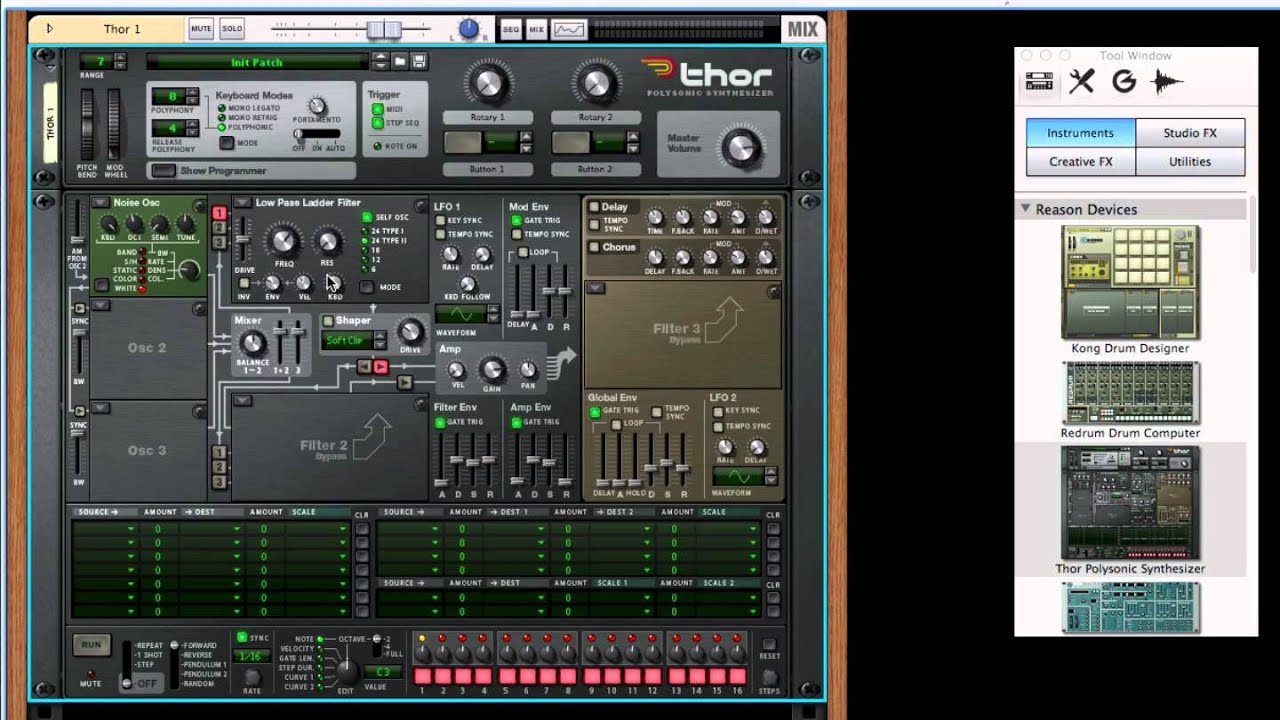
Task: Enable the Delay effect
Action: [594, 208]
